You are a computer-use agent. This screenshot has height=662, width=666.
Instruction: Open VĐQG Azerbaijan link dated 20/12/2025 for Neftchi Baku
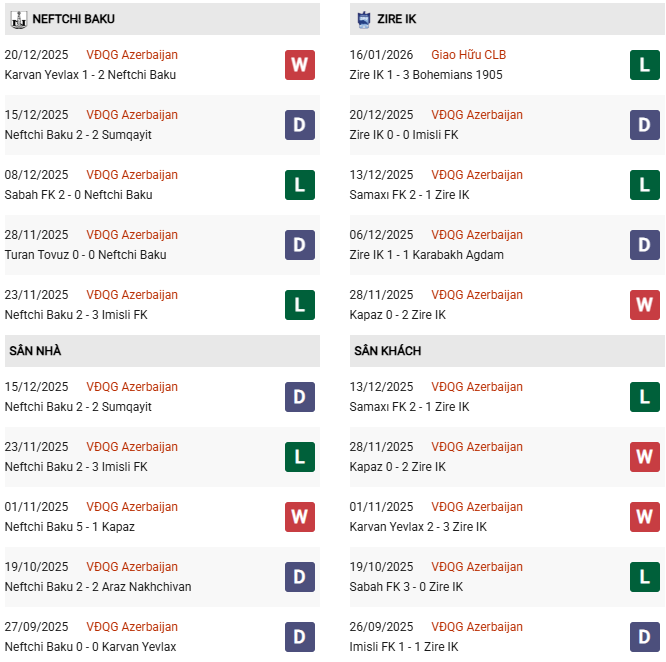132,55
